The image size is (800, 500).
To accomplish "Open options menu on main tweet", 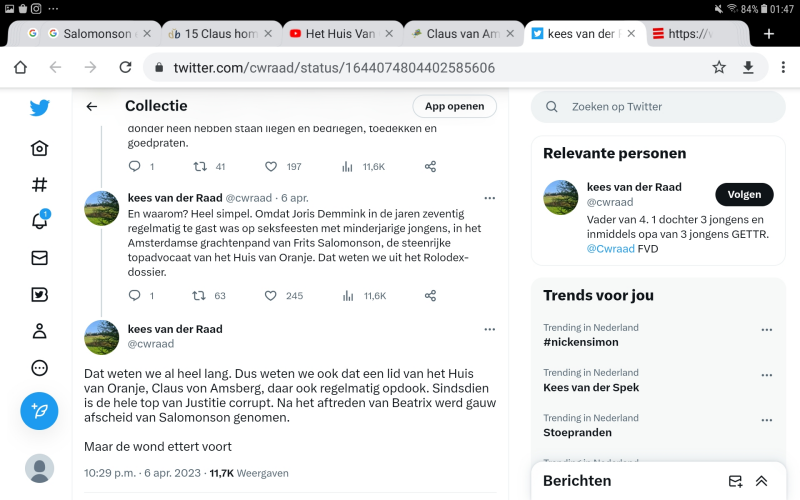I will (x=489, y=329).
